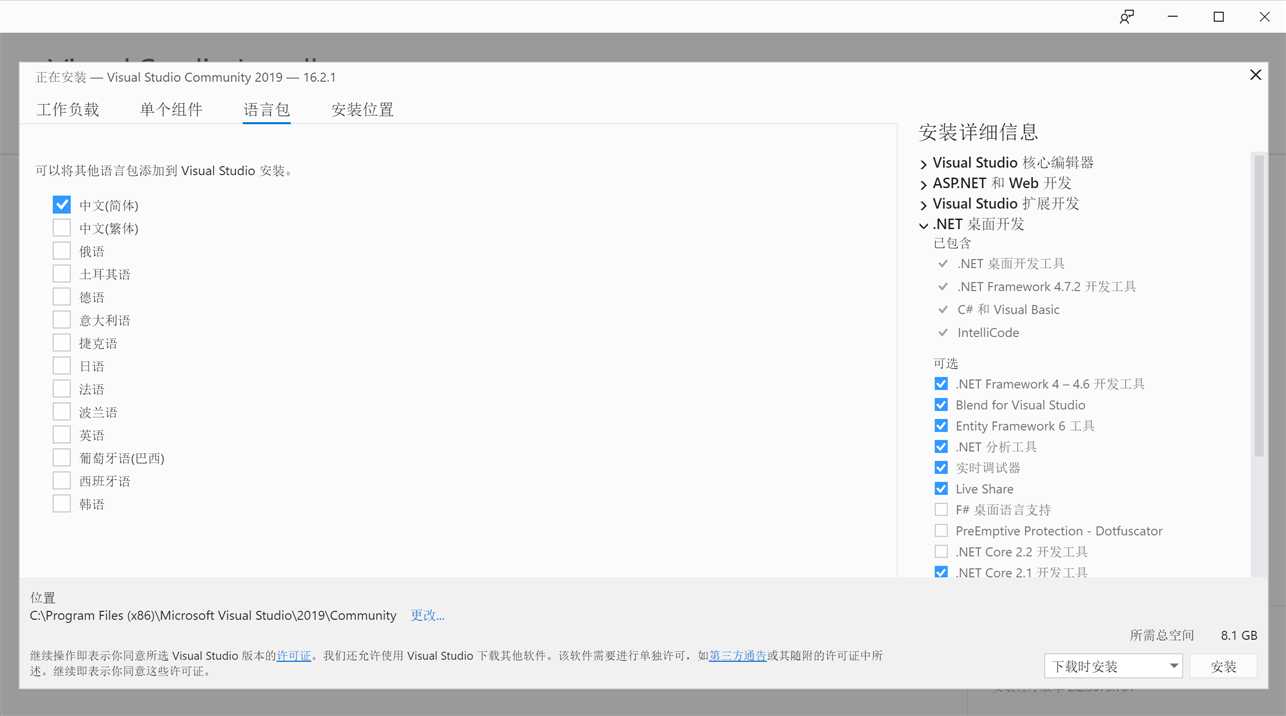Uncheck Blend for Visual Studio

click(941, 404)
